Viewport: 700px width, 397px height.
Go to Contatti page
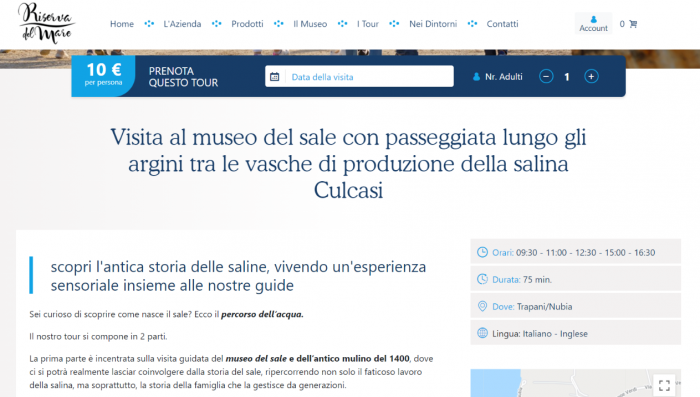502,24
